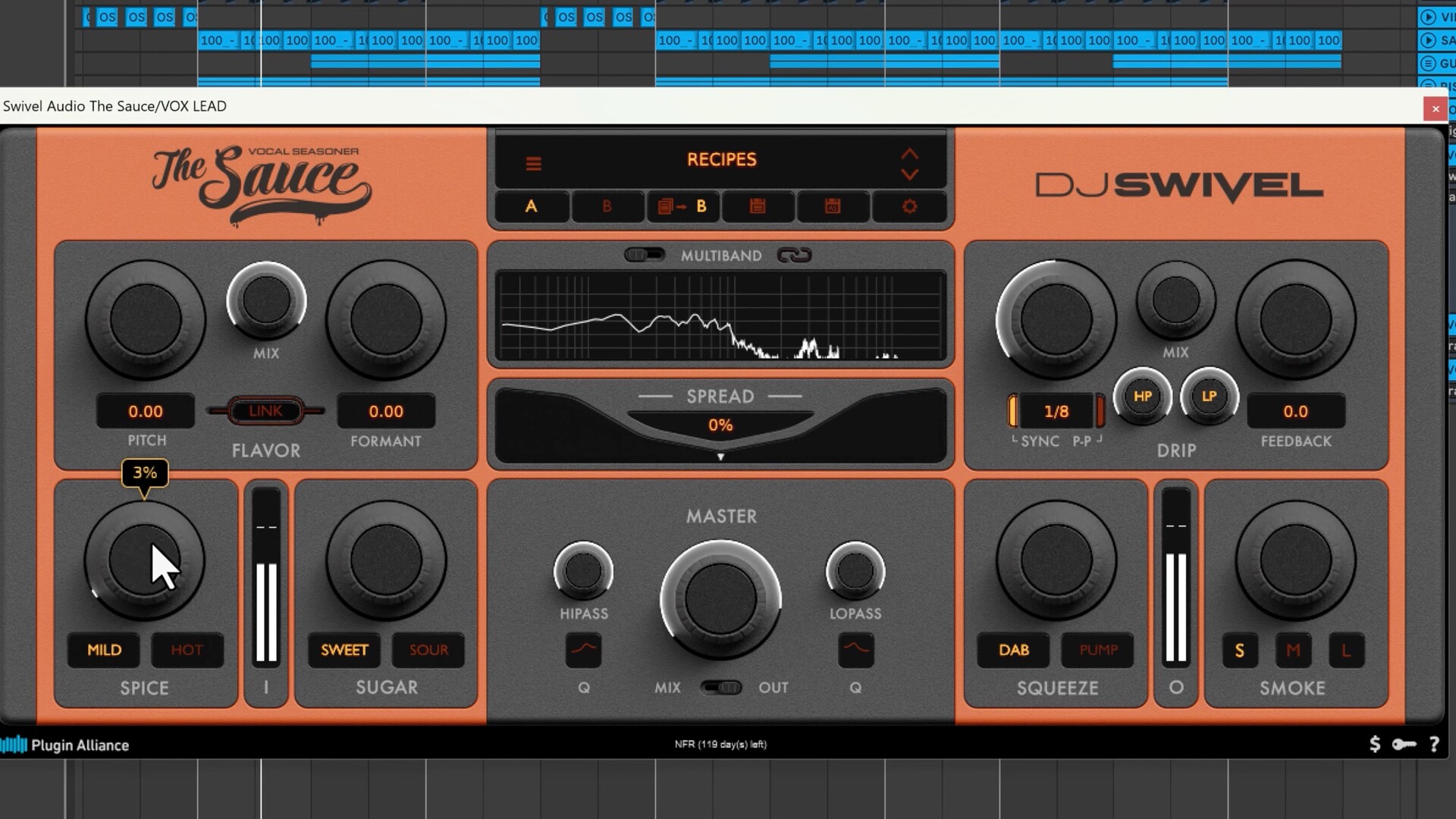The height and width of the screenshot is (819, 1456).
Task: Select DAB squeeze mode
Action: 1013,650
